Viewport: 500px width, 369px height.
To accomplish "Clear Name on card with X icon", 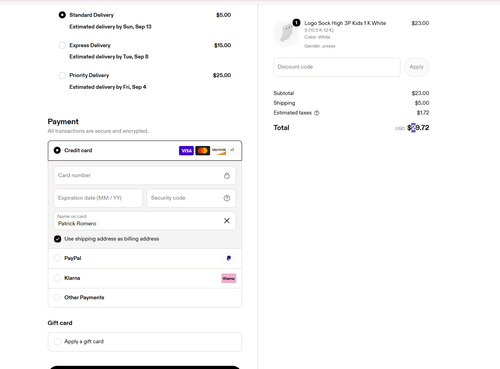I will point(227,220).
